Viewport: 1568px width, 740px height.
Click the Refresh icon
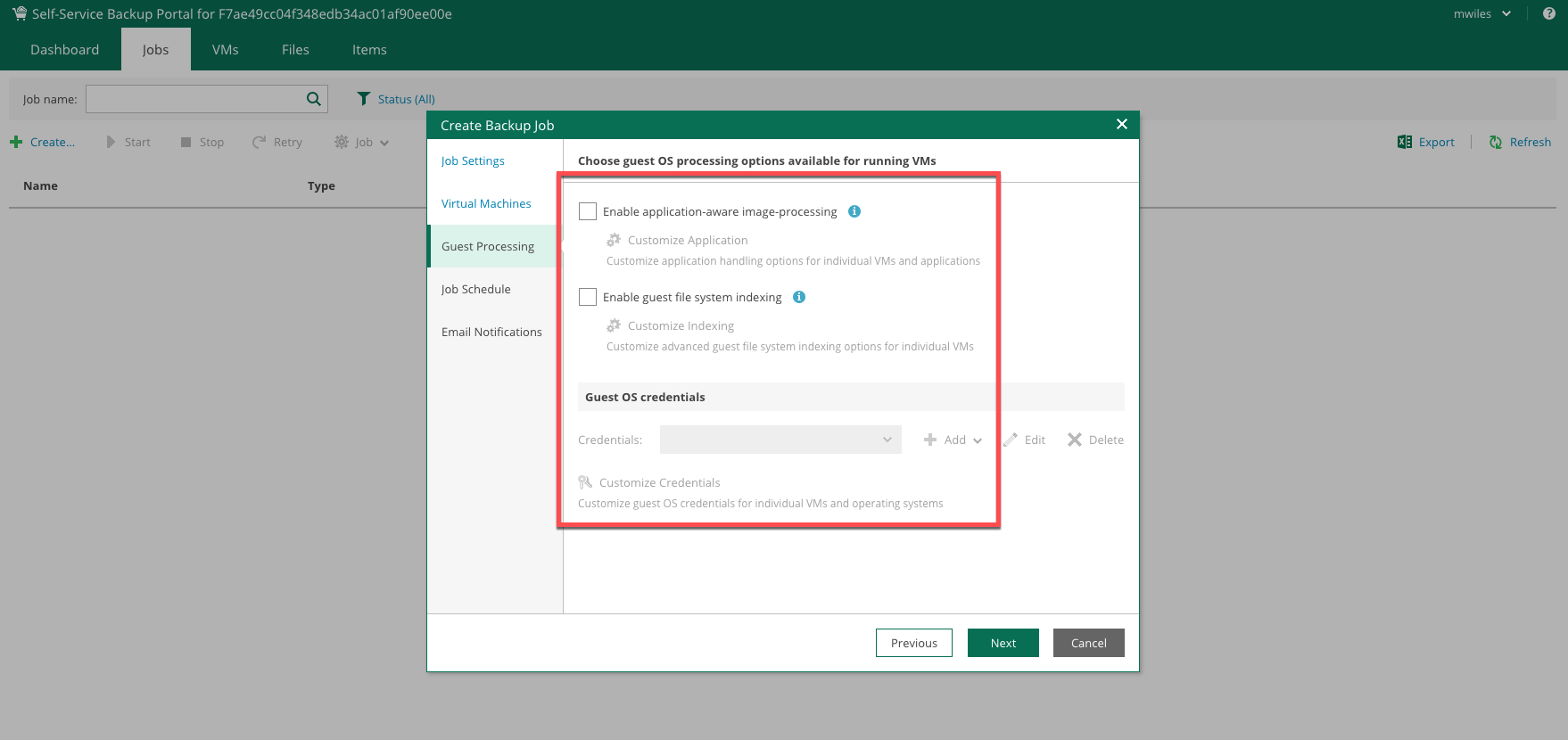[x=1496, y=142]
